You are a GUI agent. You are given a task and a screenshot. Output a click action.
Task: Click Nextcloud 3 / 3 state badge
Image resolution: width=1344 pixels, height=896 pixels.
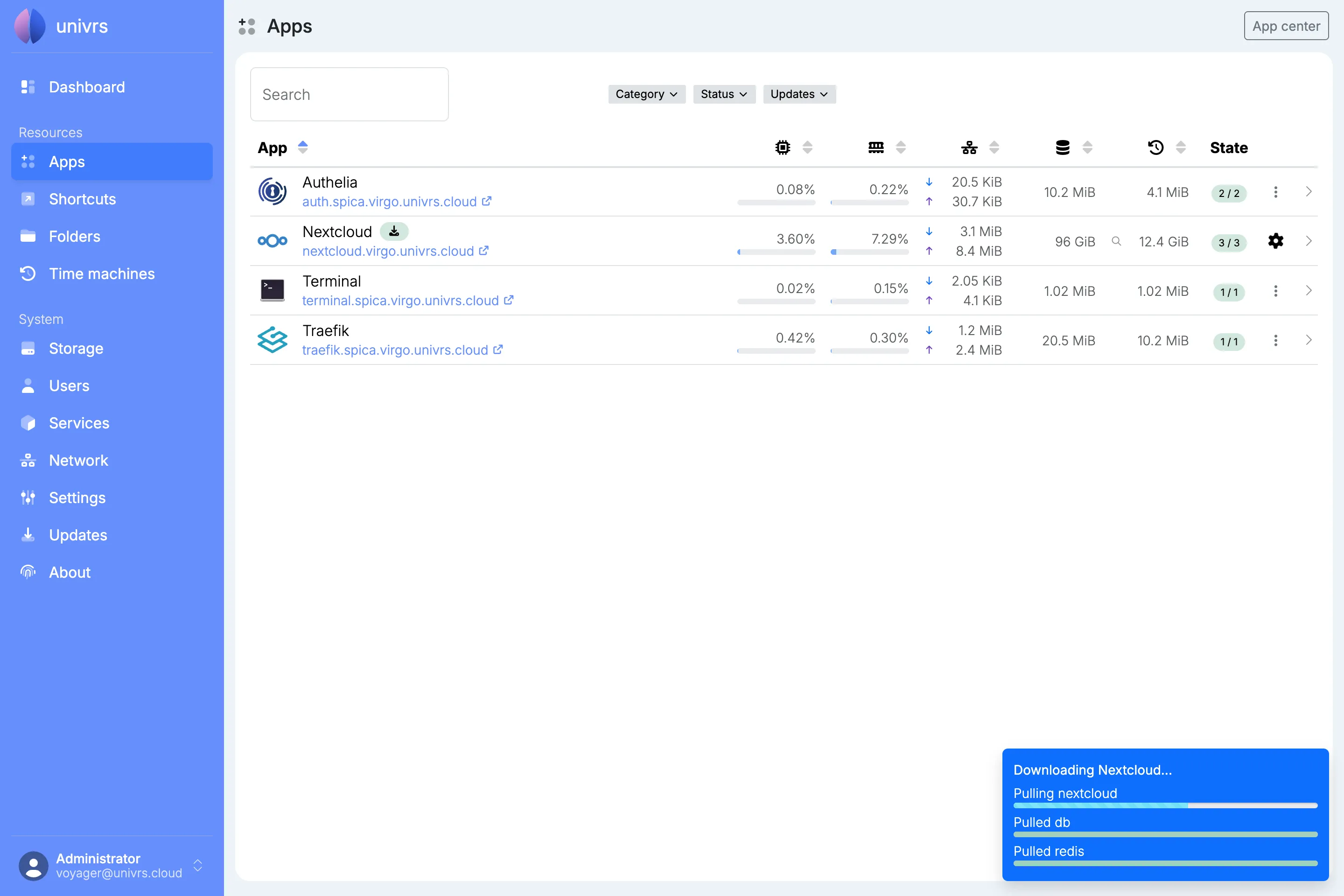(1229, 242)
